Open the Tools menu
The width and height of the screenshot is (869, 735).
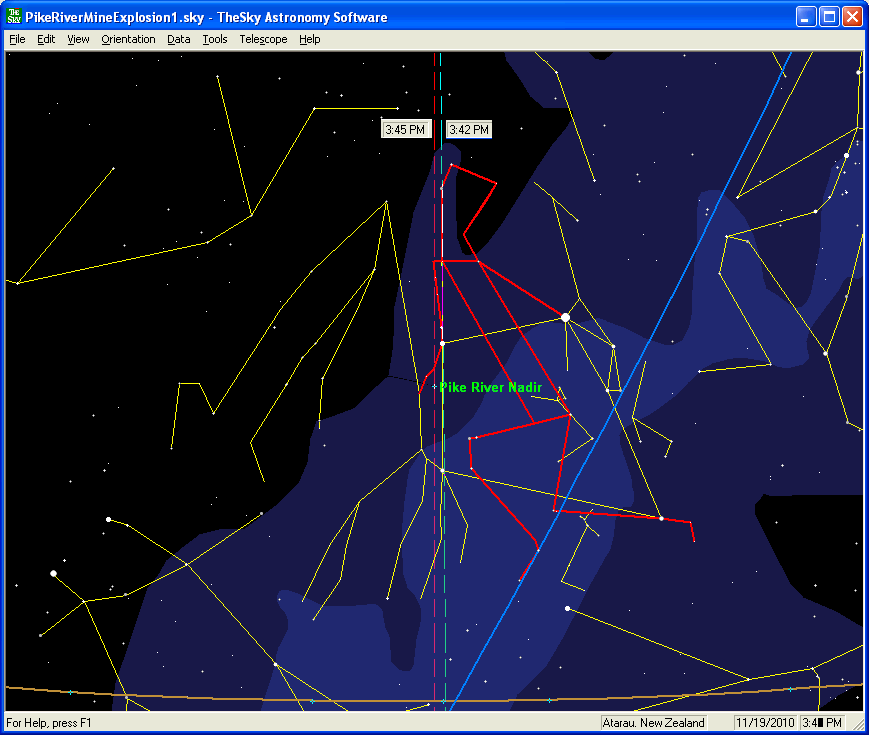214,39
